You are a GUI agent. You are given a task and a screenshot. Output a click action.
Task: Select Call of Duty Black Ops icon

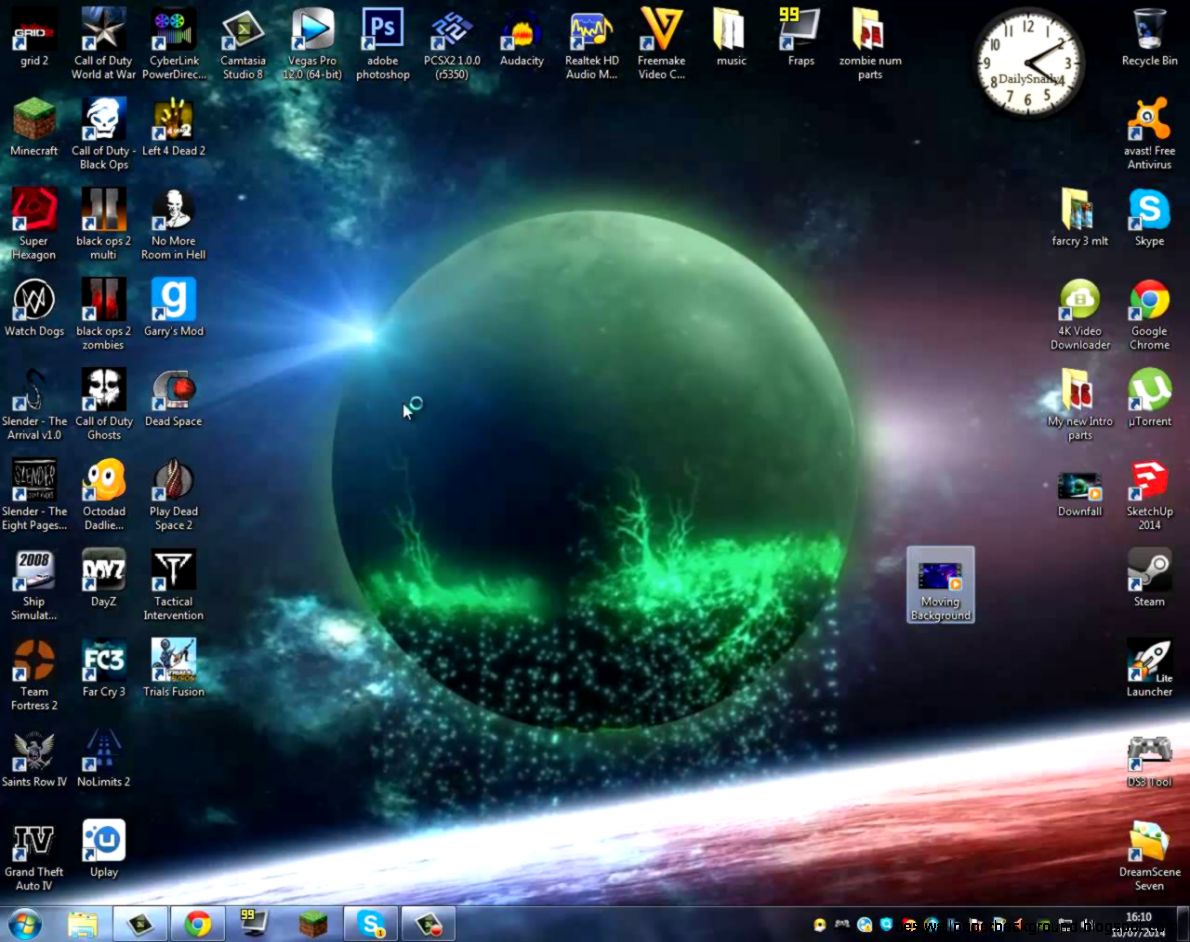pos(103,133)
